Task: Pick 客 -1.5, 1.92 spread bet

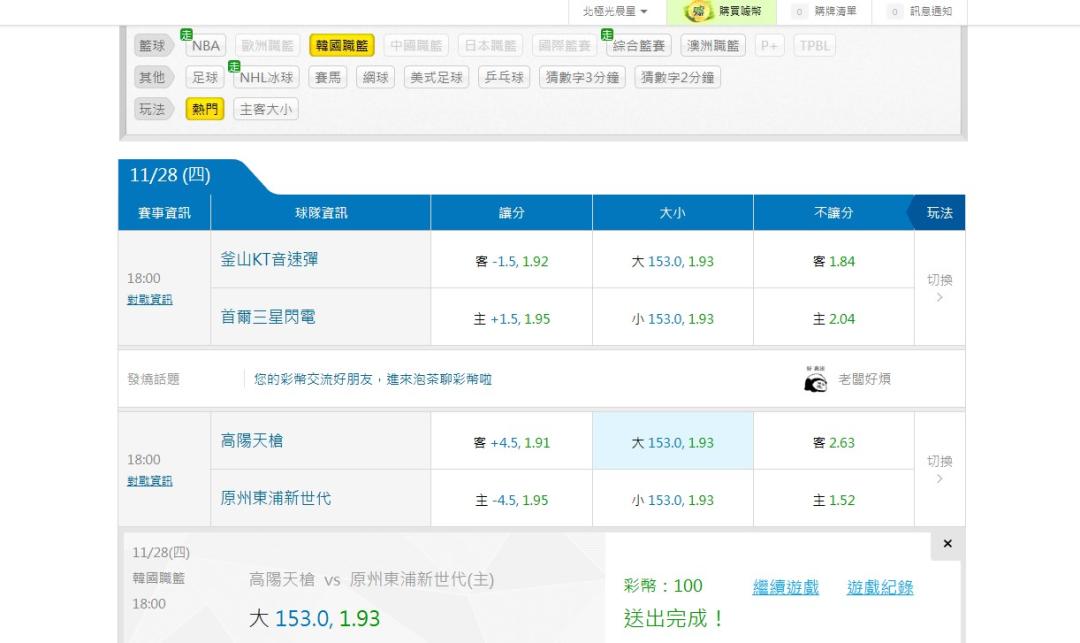Action: [511, 261]
